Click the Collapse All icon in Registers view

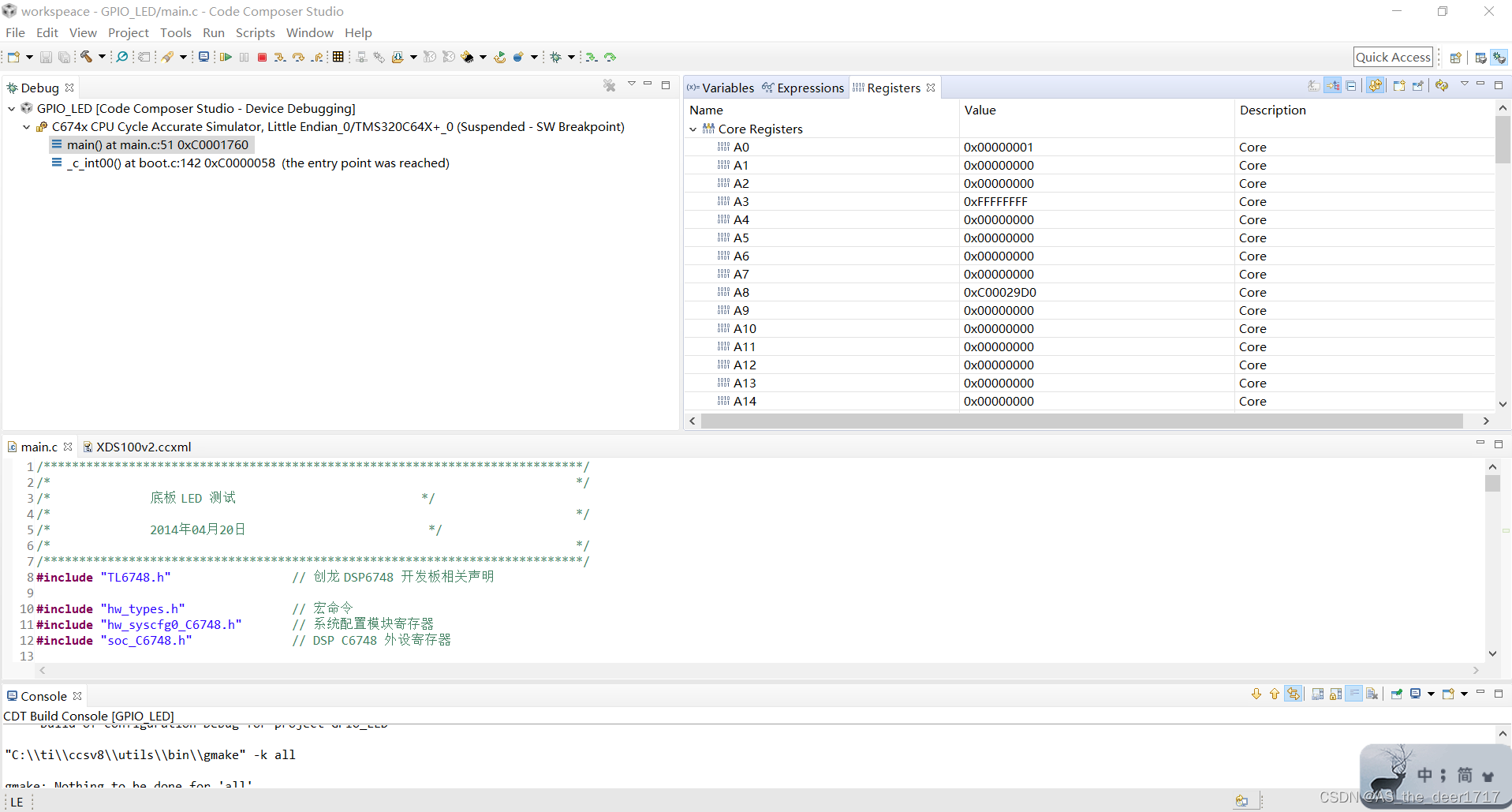1351,85
